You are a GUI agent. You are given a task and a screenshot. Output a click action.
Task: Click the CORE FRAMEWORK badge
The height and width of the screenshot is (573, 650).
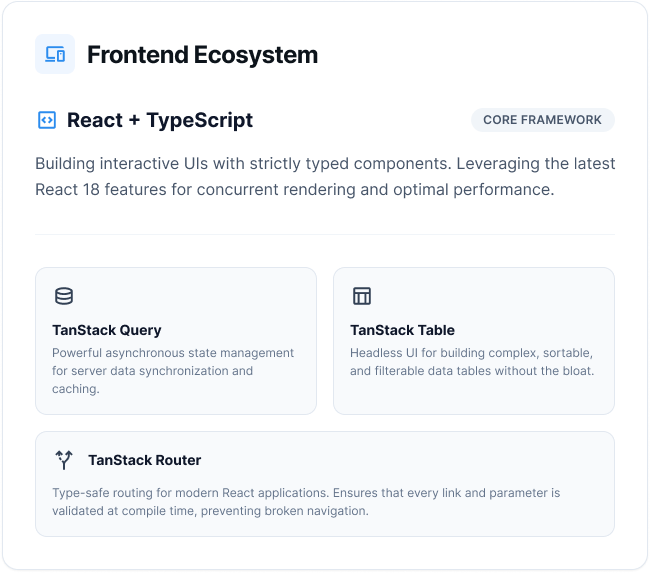point(543,120)
